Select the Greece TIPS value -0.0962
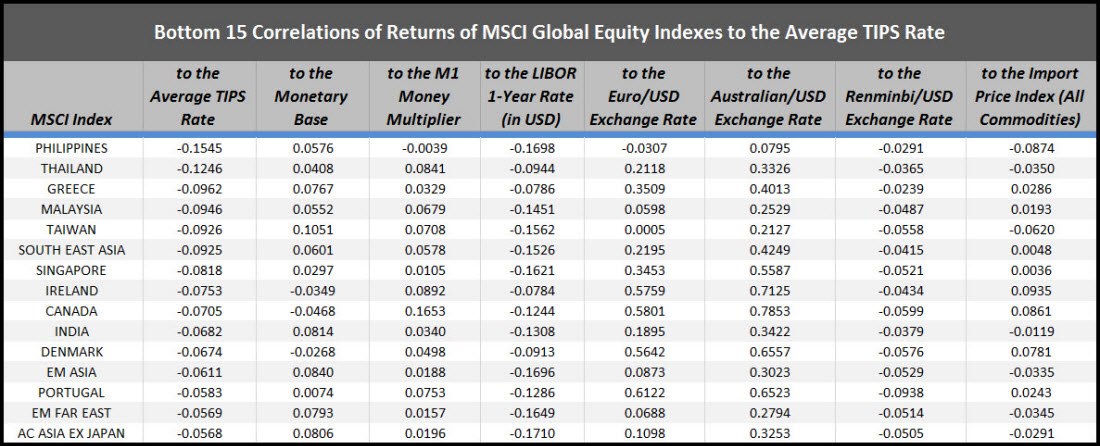Image resolution: width=1100 pixels, height=446 pixels. click(199, 189)
